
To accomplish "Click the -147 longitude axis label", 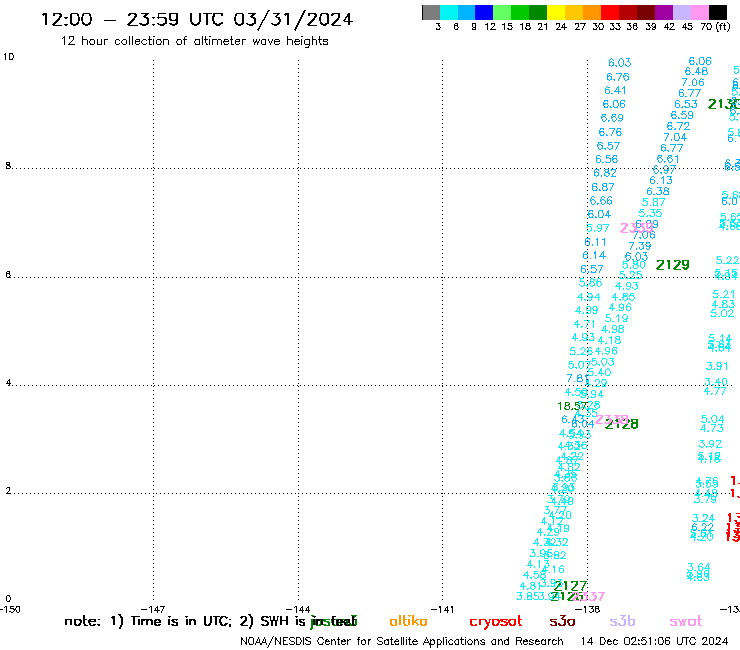I will pos(153,609).
